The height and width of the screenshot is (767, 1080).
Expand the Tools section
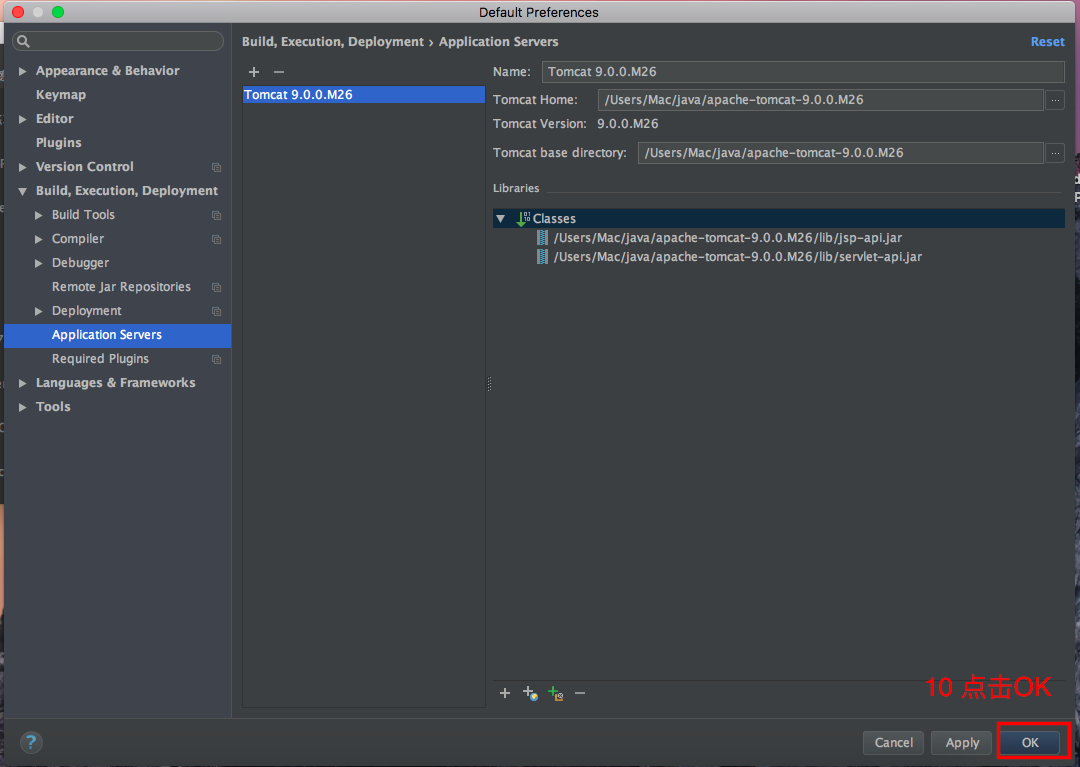[22, 408]
